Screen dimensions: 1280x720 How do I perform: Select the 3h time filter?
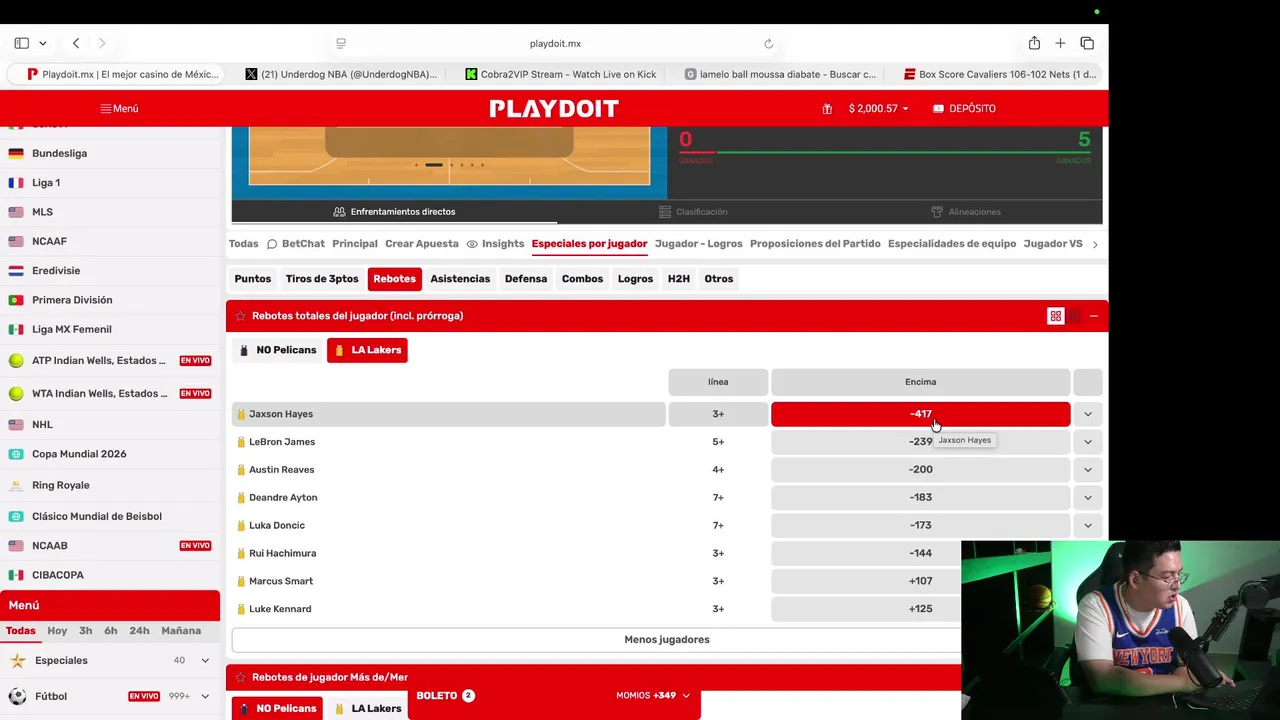point(85,631)
